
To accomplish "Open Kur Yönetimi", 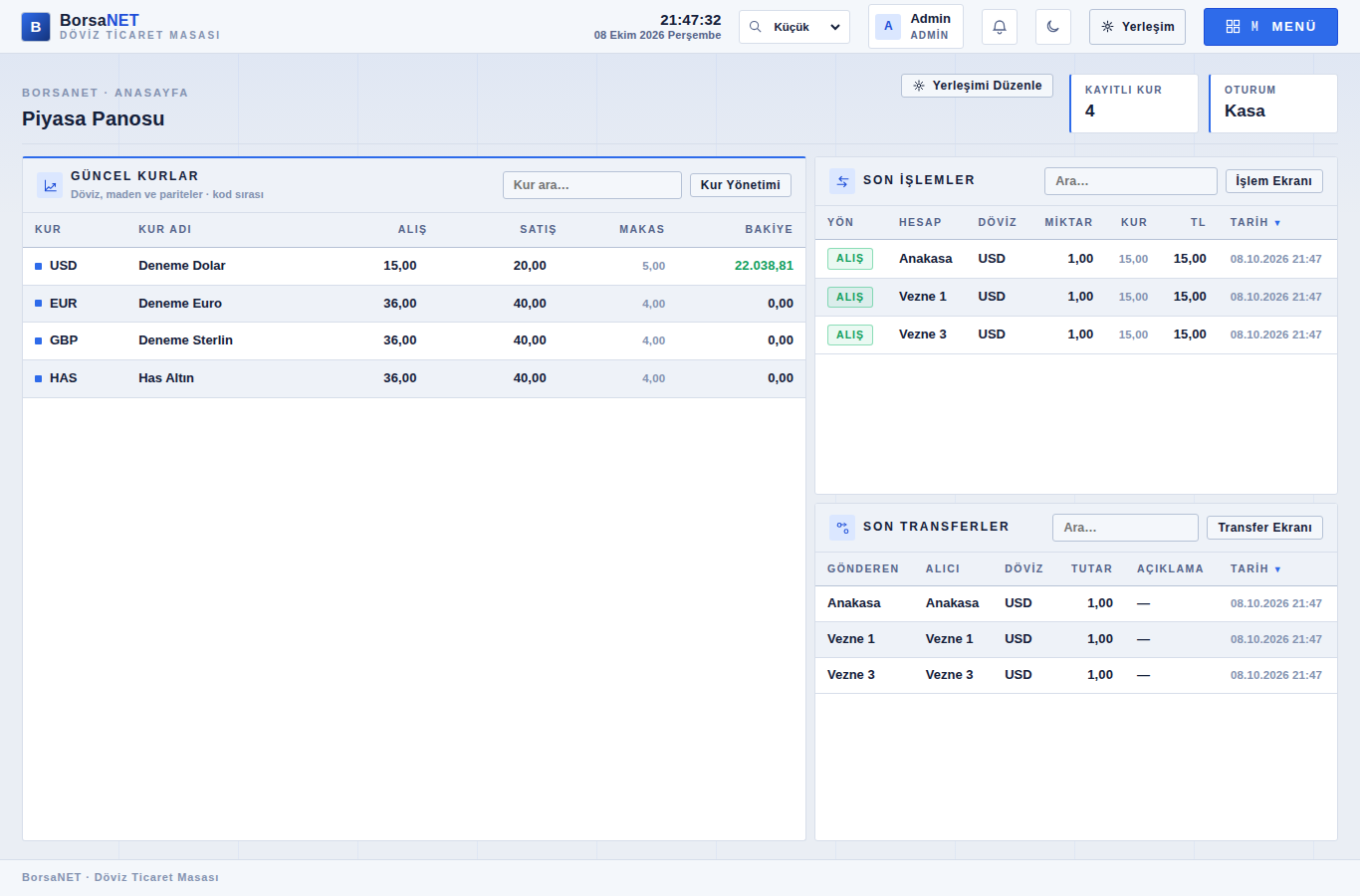I will point(741,185).
